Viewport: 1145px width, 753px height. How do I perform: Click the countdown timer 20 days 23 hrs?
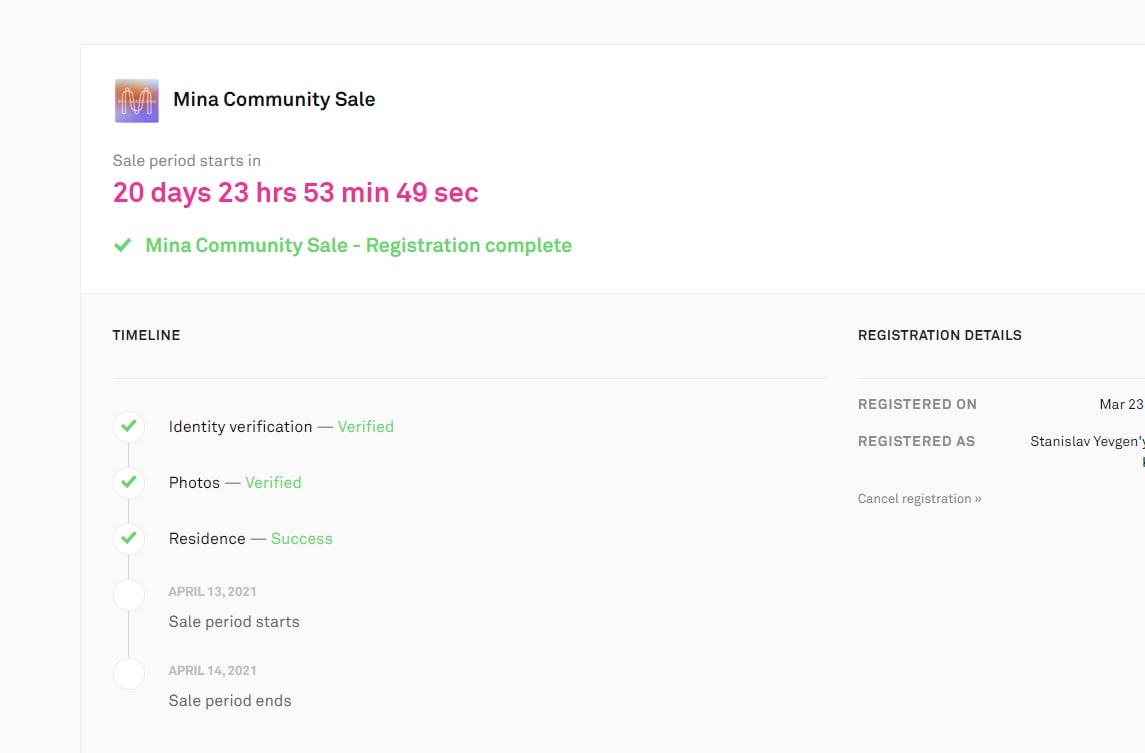(x=296, y=193)
